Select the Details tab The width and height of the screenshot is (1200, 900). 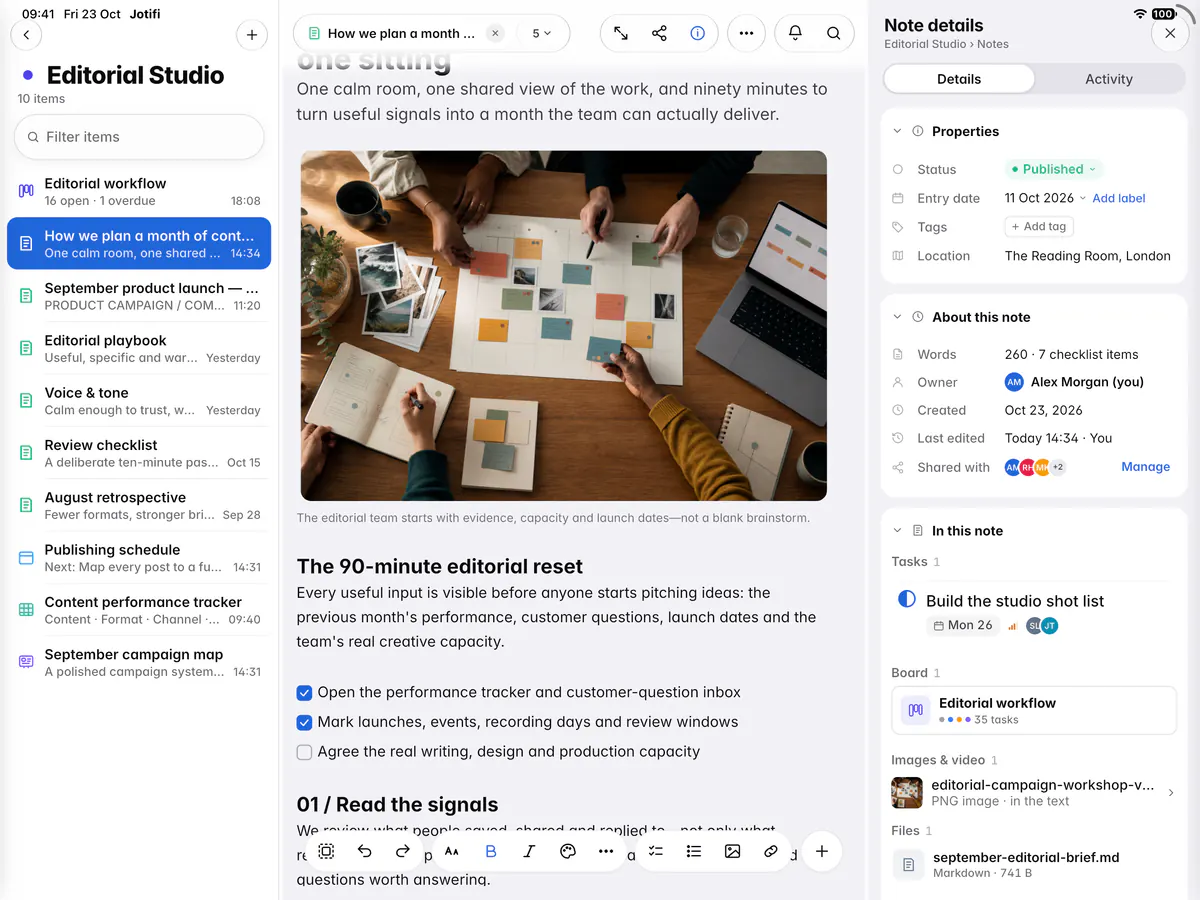coord(959,79)
